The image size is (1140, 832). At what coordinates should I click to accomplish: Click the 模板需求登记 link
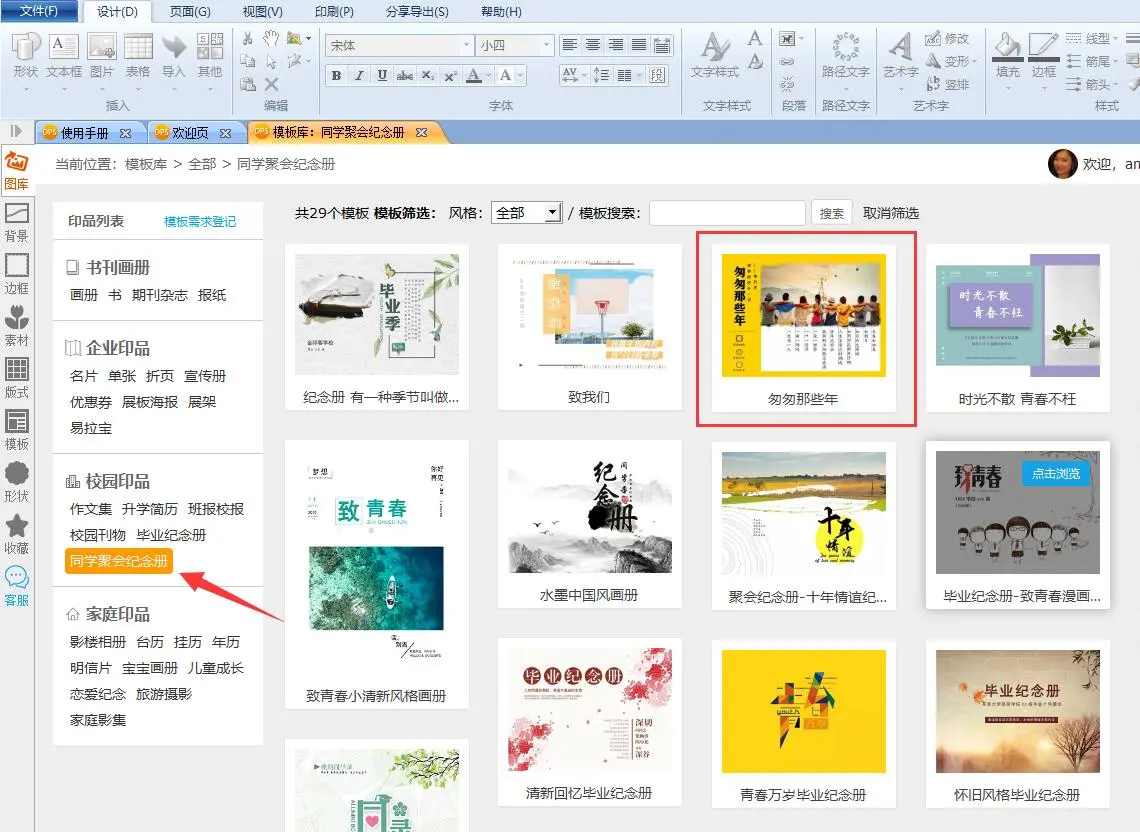[x=200, y=221]
